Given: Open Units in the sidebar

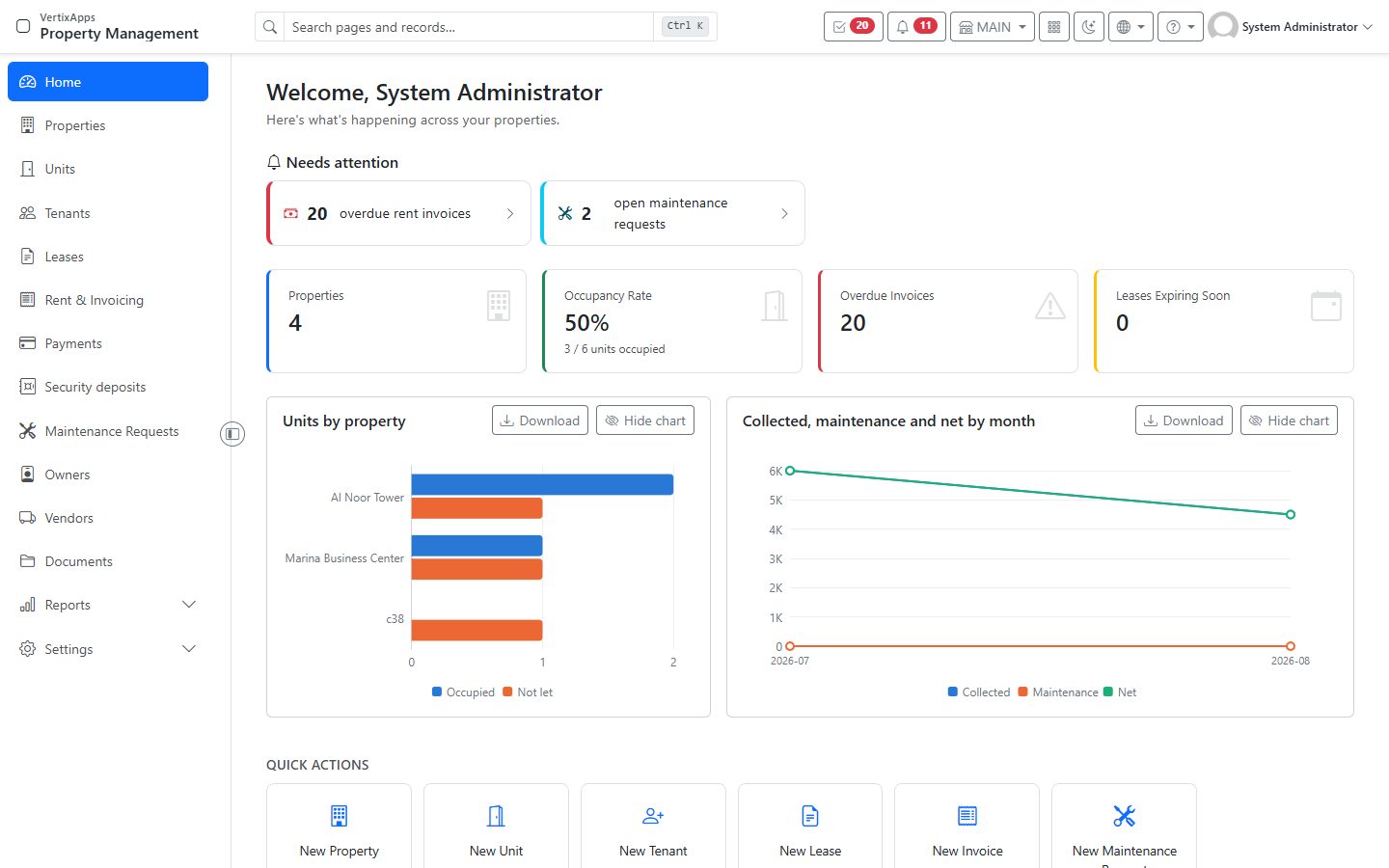Looking at the screenshot, I should [108, 169].
